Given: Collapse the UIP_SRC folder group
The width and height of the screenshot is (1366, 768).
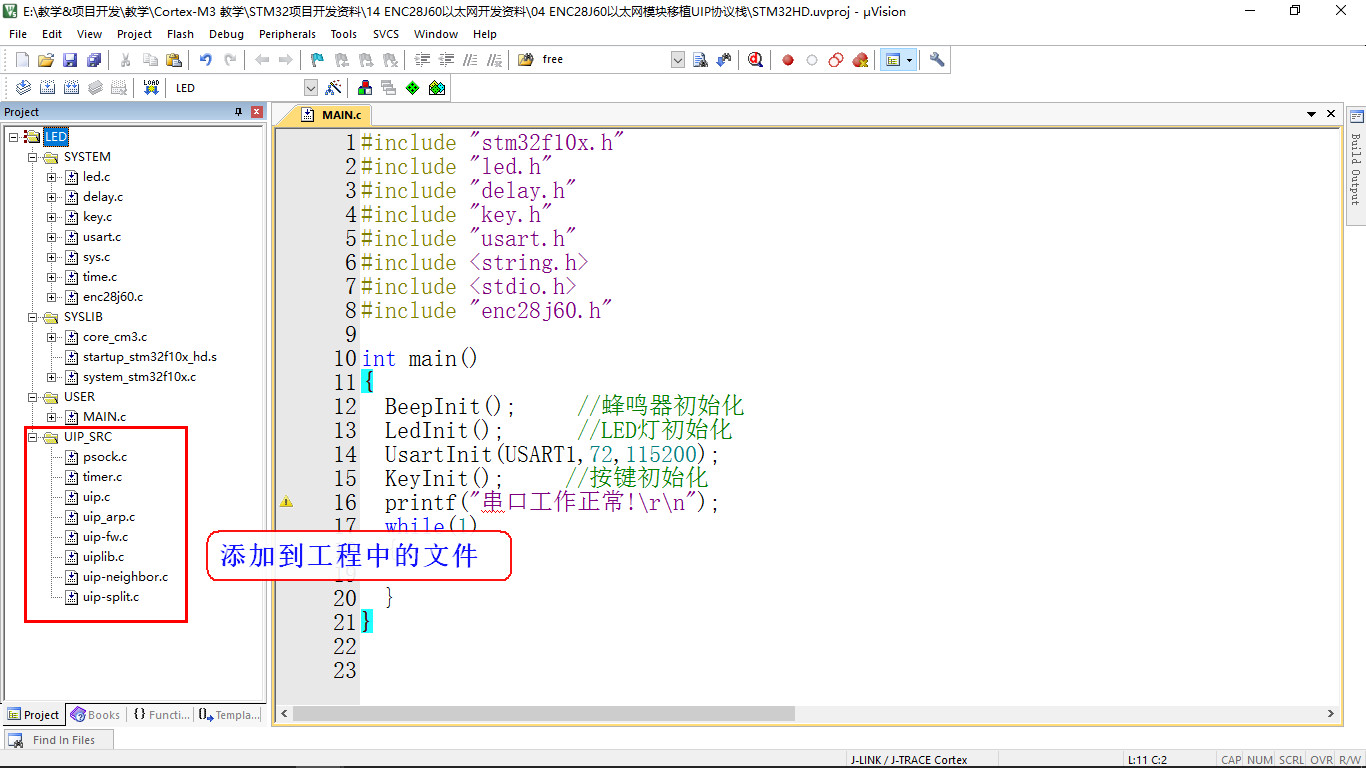Looking at the screenshot, I should pos(33,437).
